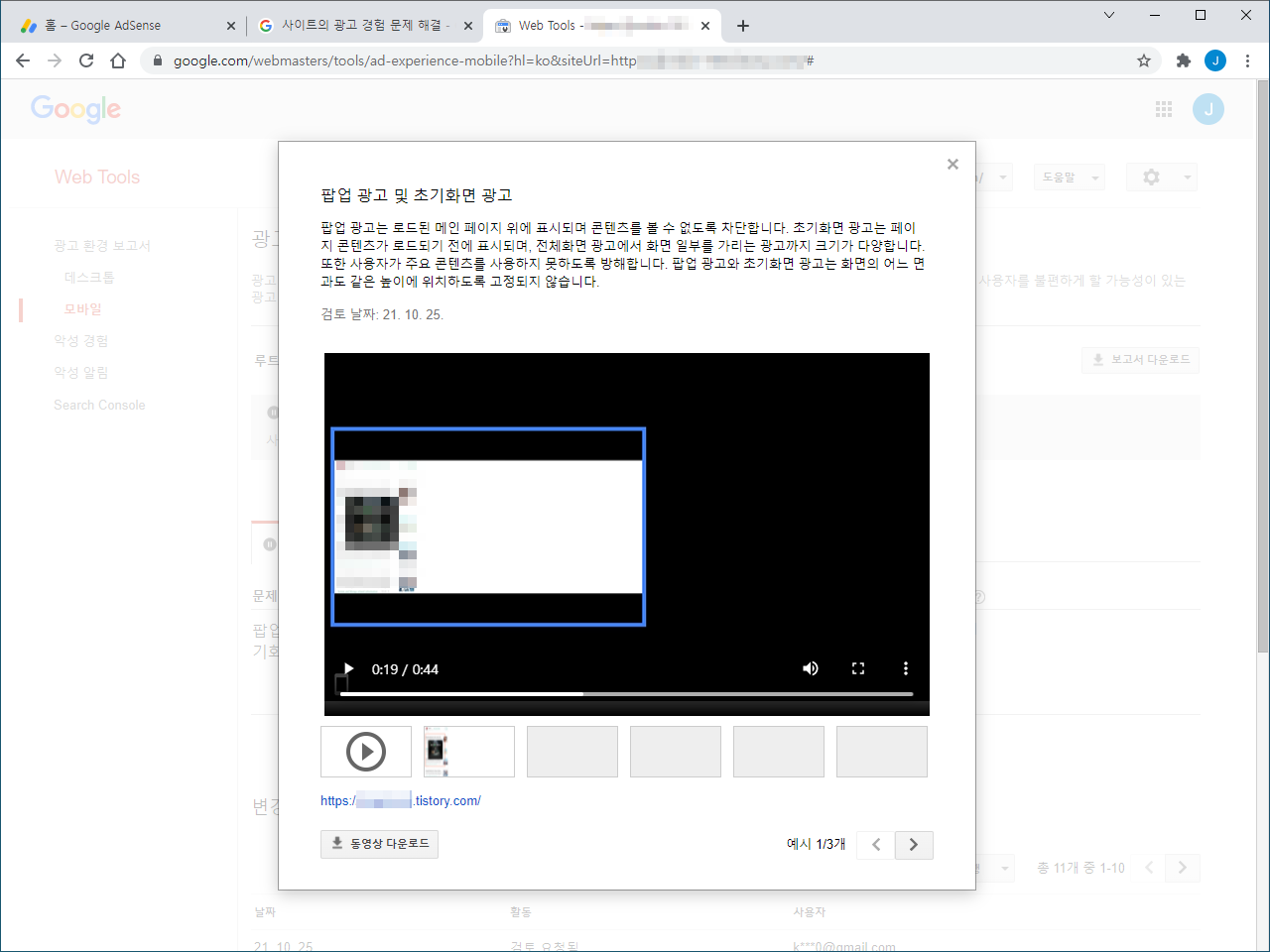Open the settings gear dropdown
This screenshot has height=952, width=1270.
(1162, 178)
